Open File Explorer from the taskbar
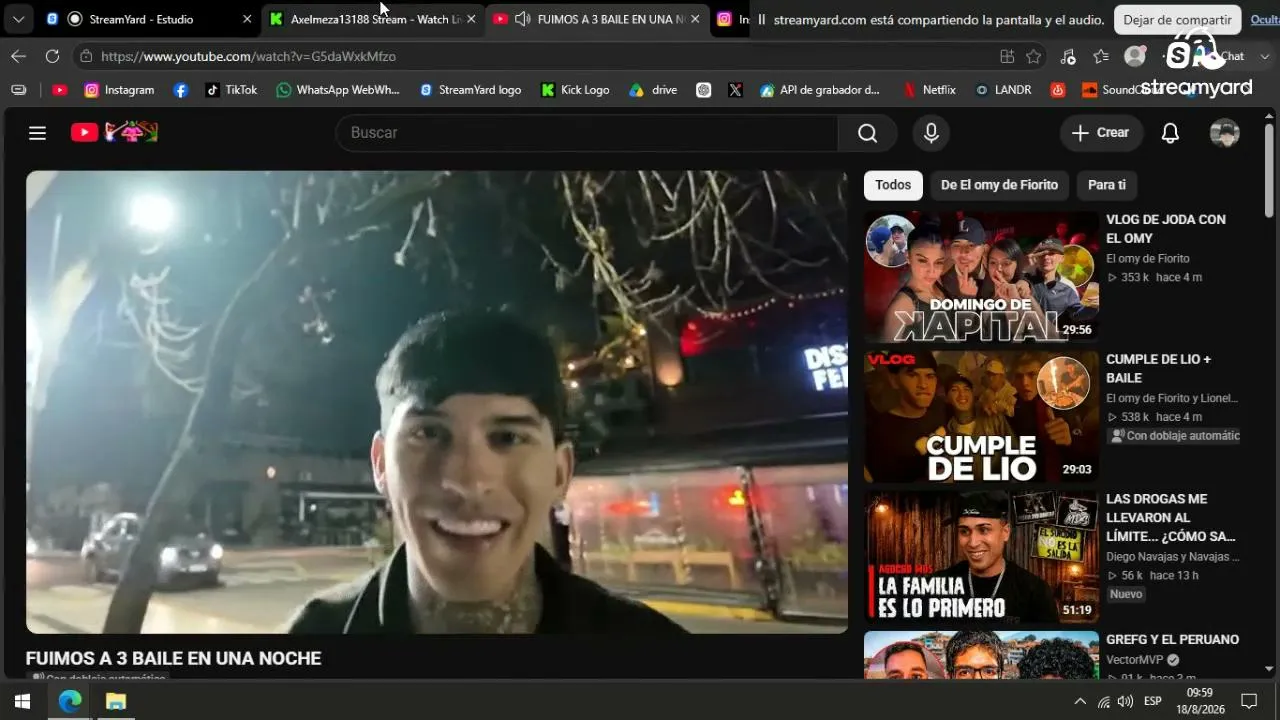1280x720 pixels. point(116,701)
